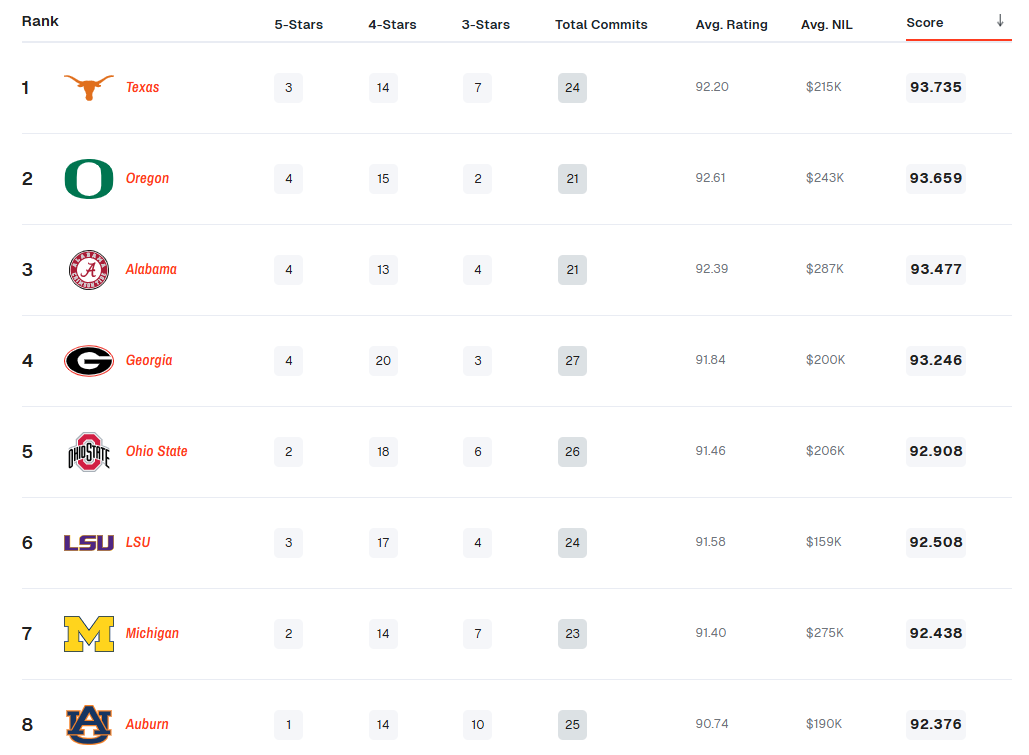Screen dimensions: 1029x755
Task: Open the Alabama team link
Action: coord(151,269)
